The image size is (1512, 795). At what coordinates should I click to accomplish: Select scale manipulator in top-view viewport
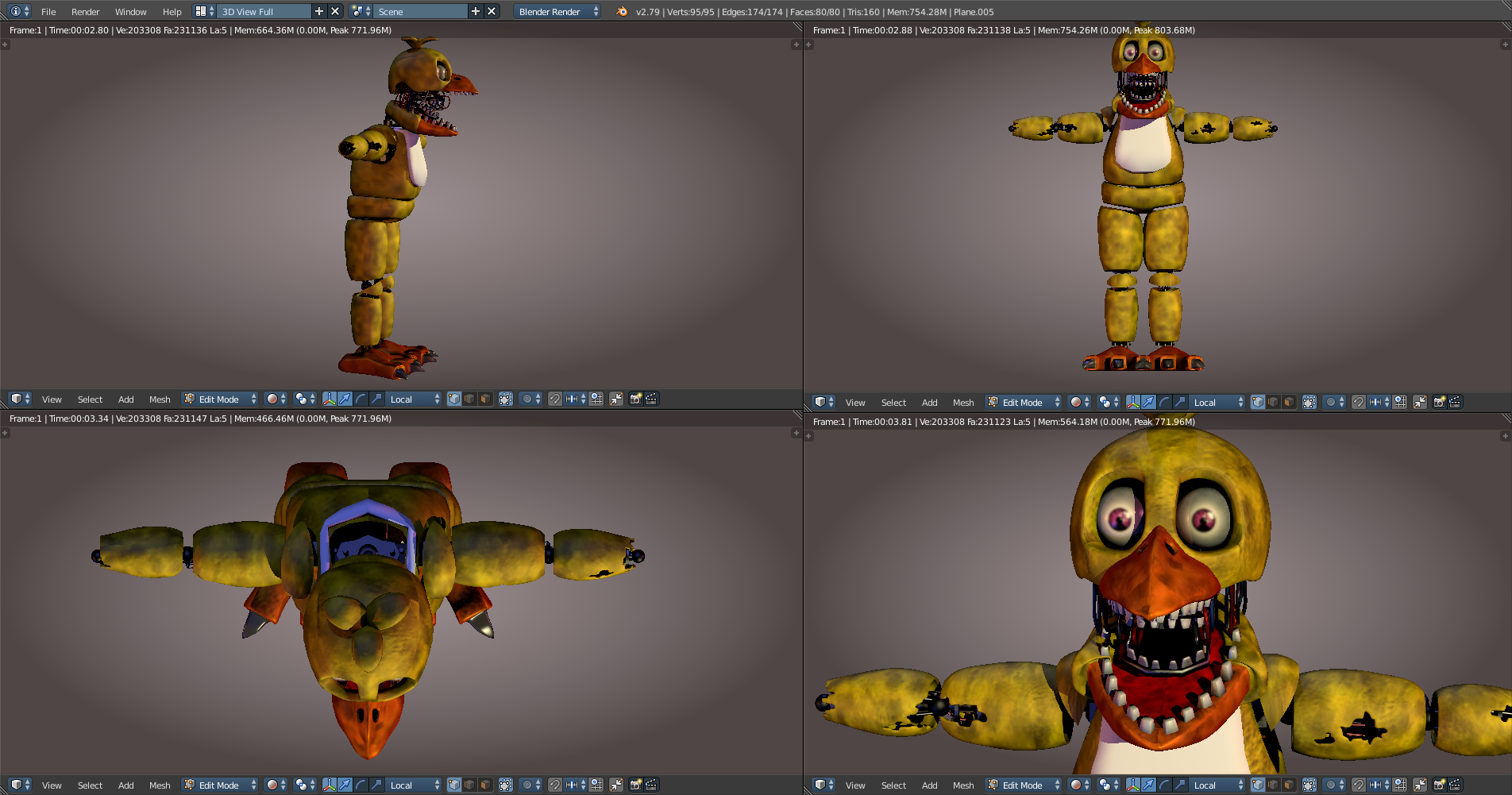376,785
